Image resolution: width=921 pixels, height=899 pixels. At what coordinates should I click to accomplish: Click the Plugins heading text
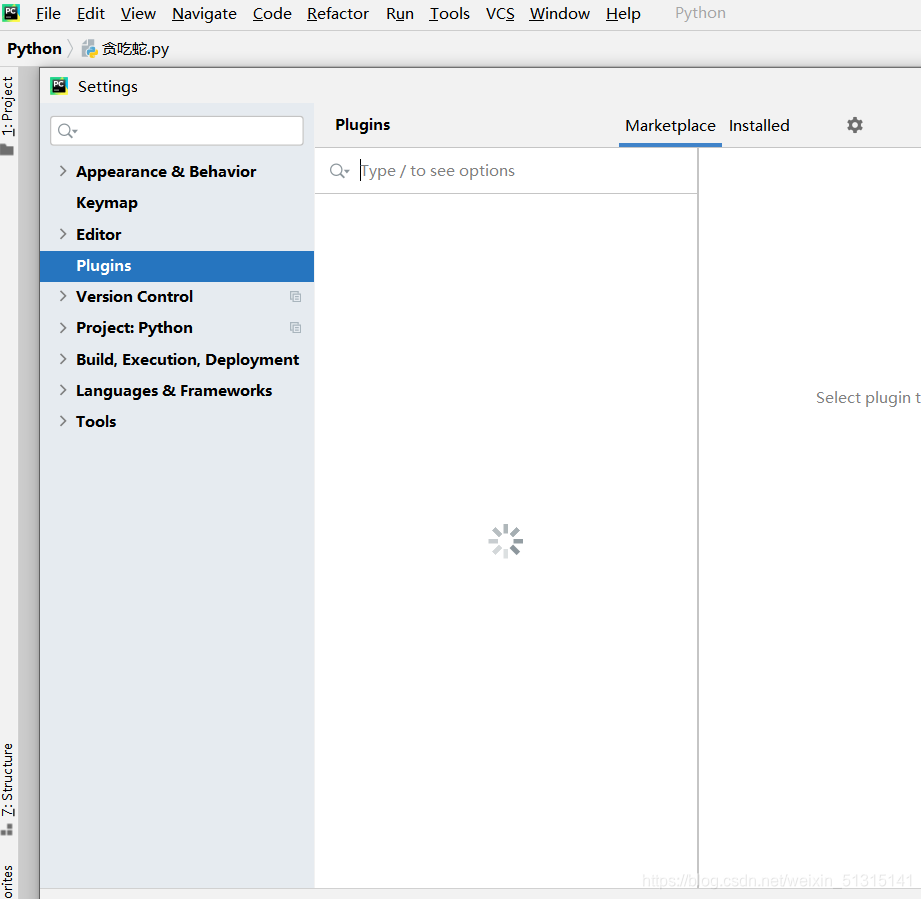pyautogui.click(x=362, y=124)
